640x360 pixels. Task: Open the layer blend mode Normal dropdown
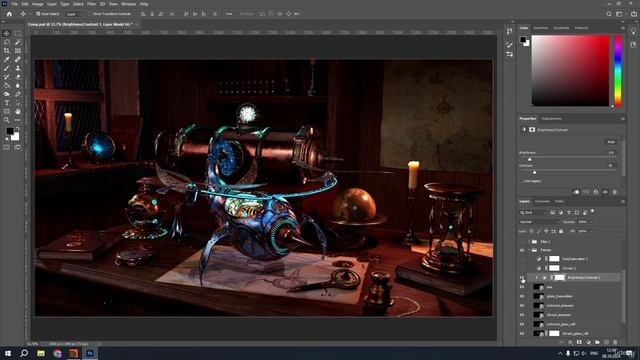[x=539, y=222]
